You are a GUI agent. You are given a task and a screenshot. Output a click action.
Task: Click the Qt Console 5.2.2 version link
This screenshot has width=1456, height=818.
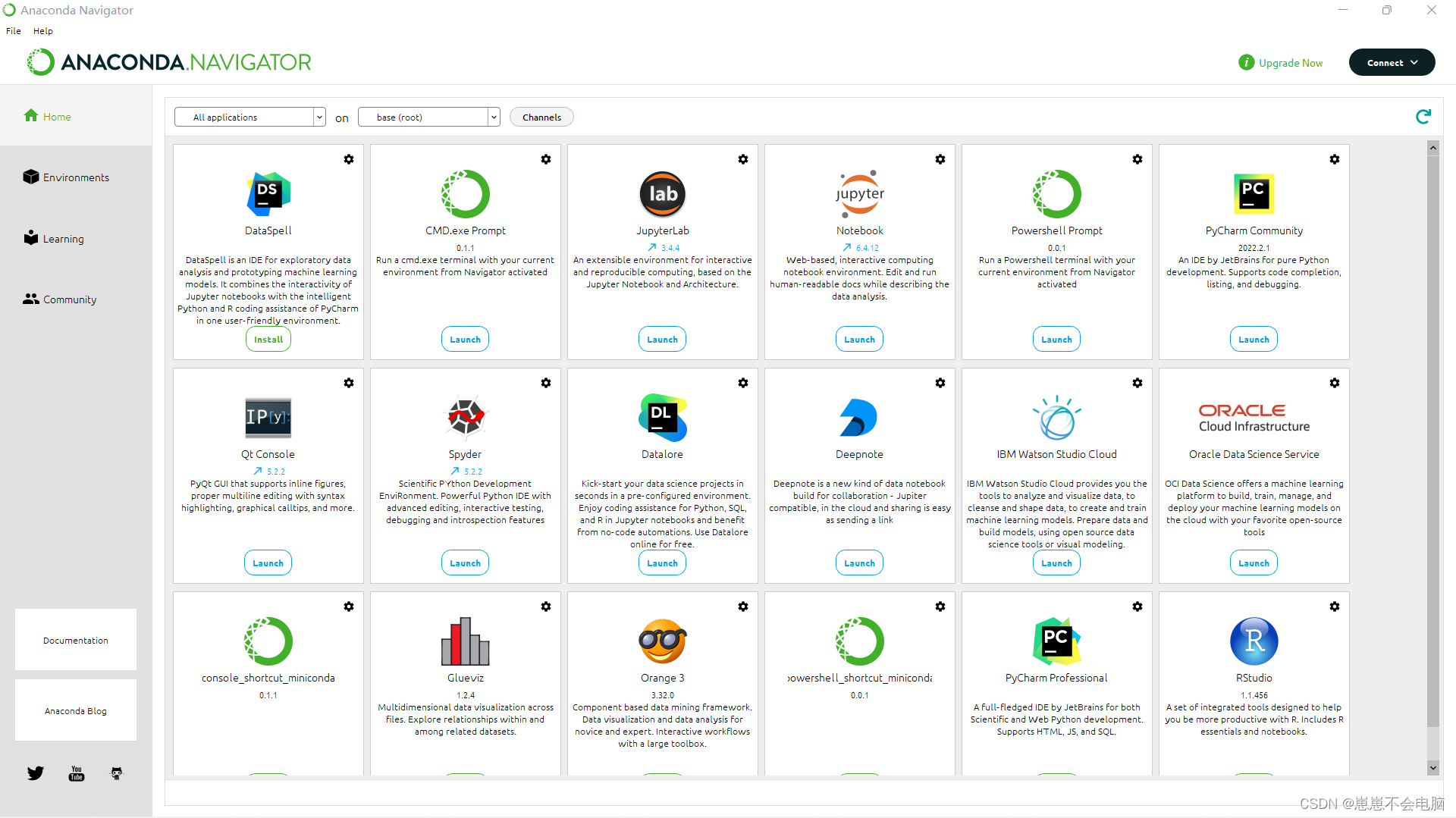pyautogui.click(x=269, y=472)
